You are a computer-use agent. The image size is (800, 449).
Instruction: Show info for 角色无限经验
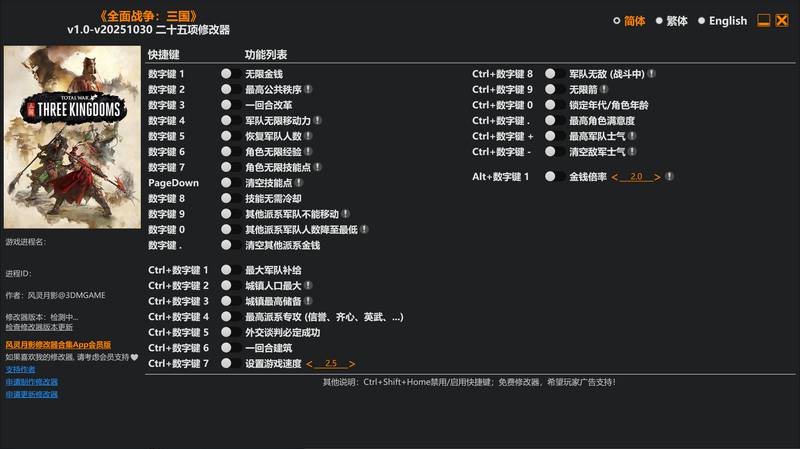pyautogui.click(x=308, y=152)
